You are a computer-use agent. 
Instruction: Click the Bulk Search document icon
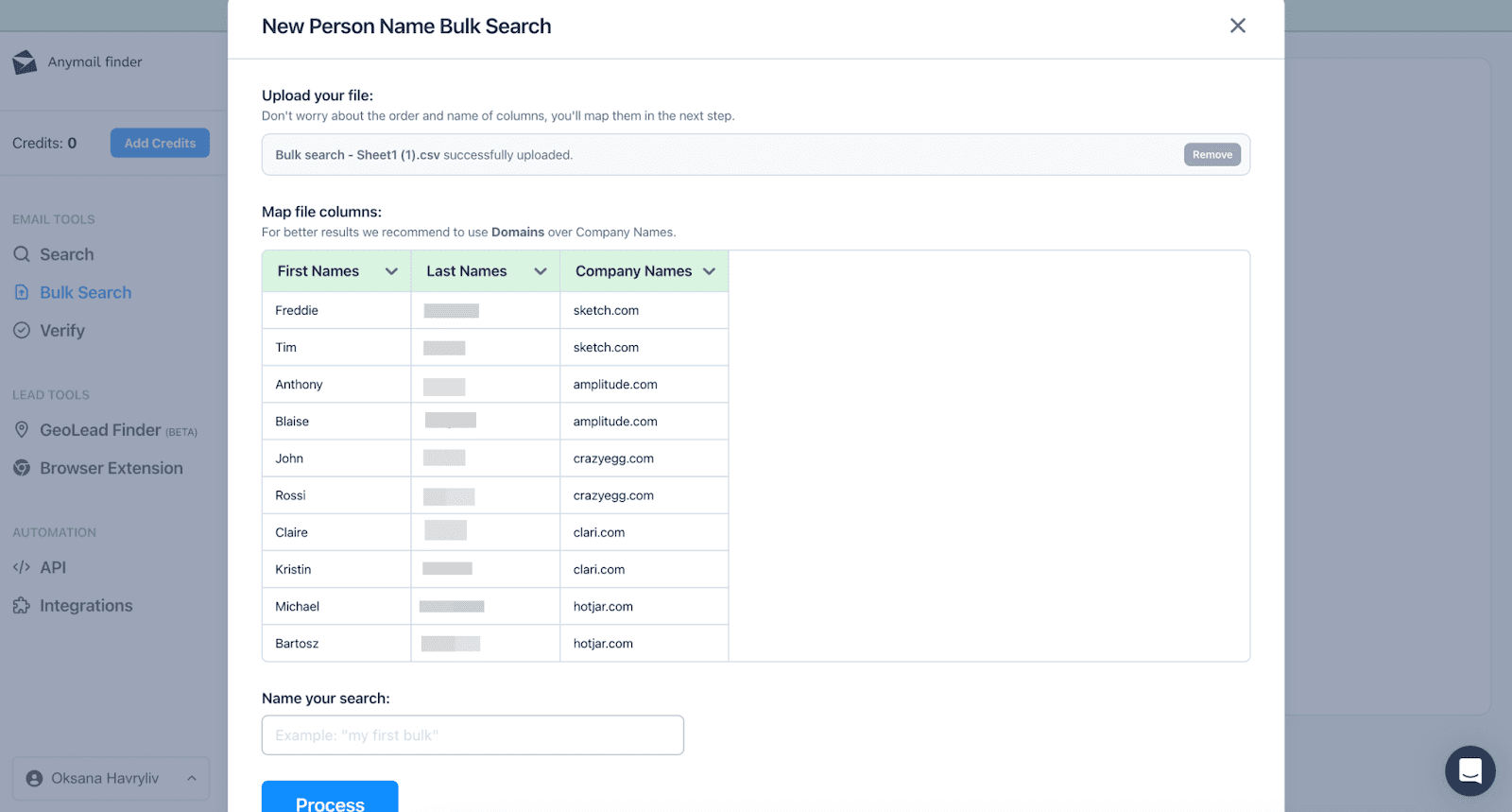(22, 293)
